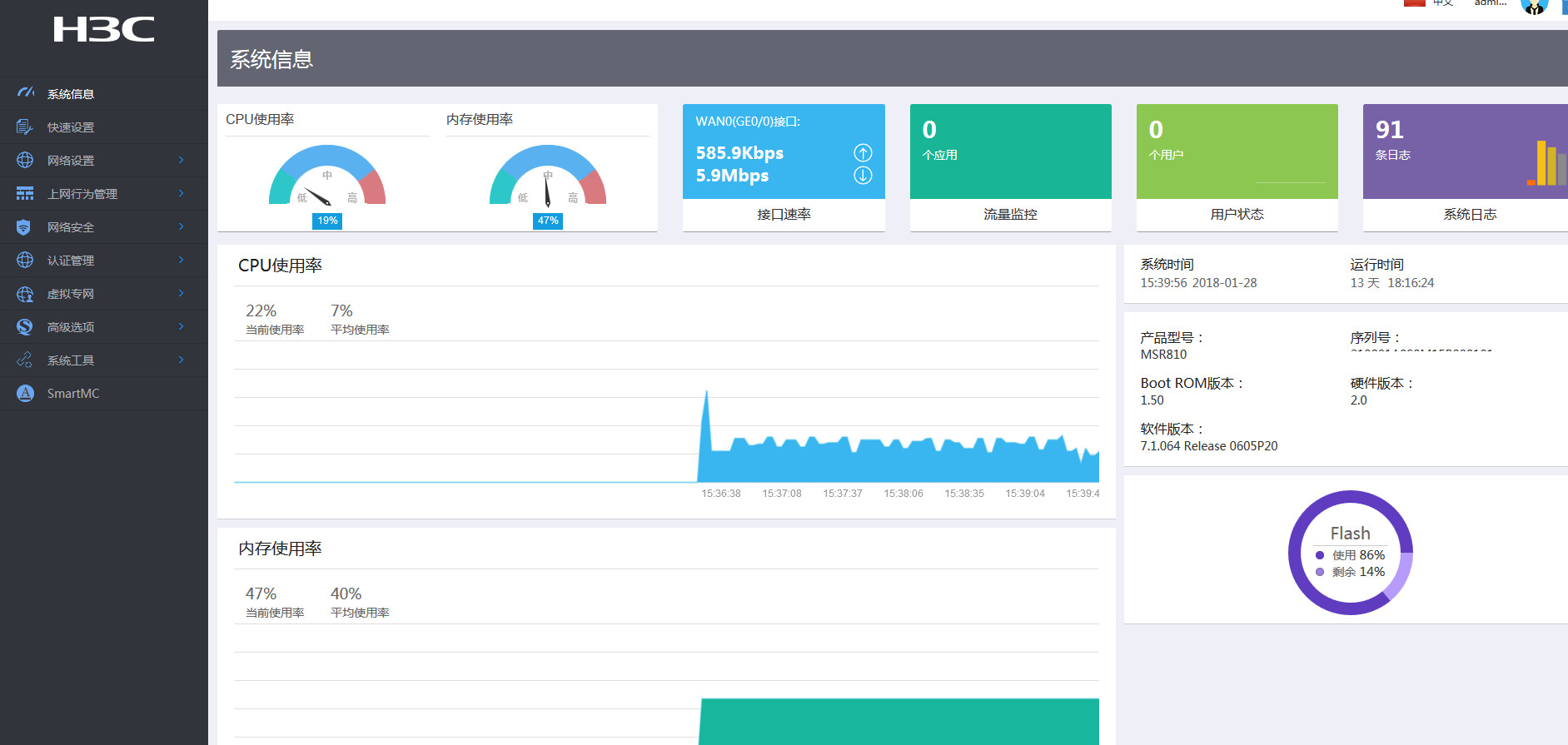Click the CPU 19% gauge dial

pos(327,176)
